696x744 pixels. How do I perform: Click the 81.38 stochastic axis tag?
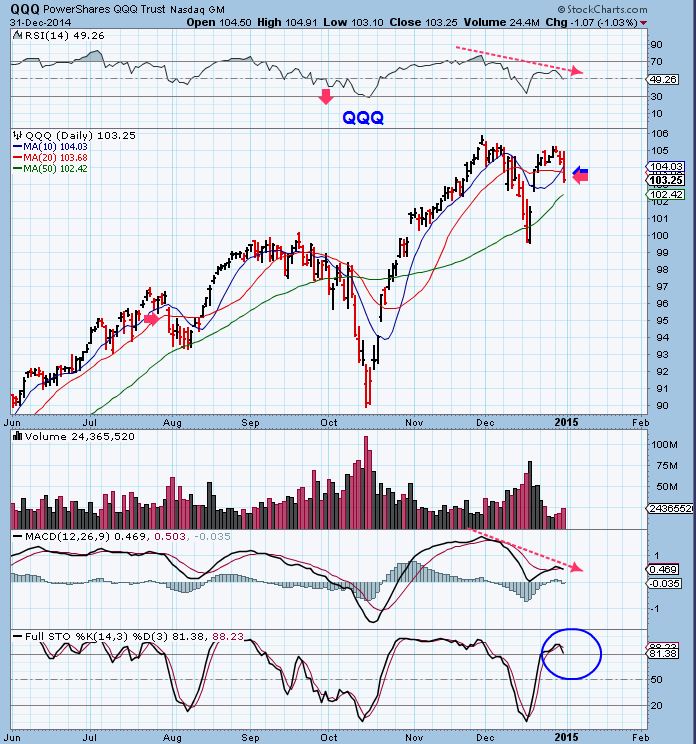point(663,654)
